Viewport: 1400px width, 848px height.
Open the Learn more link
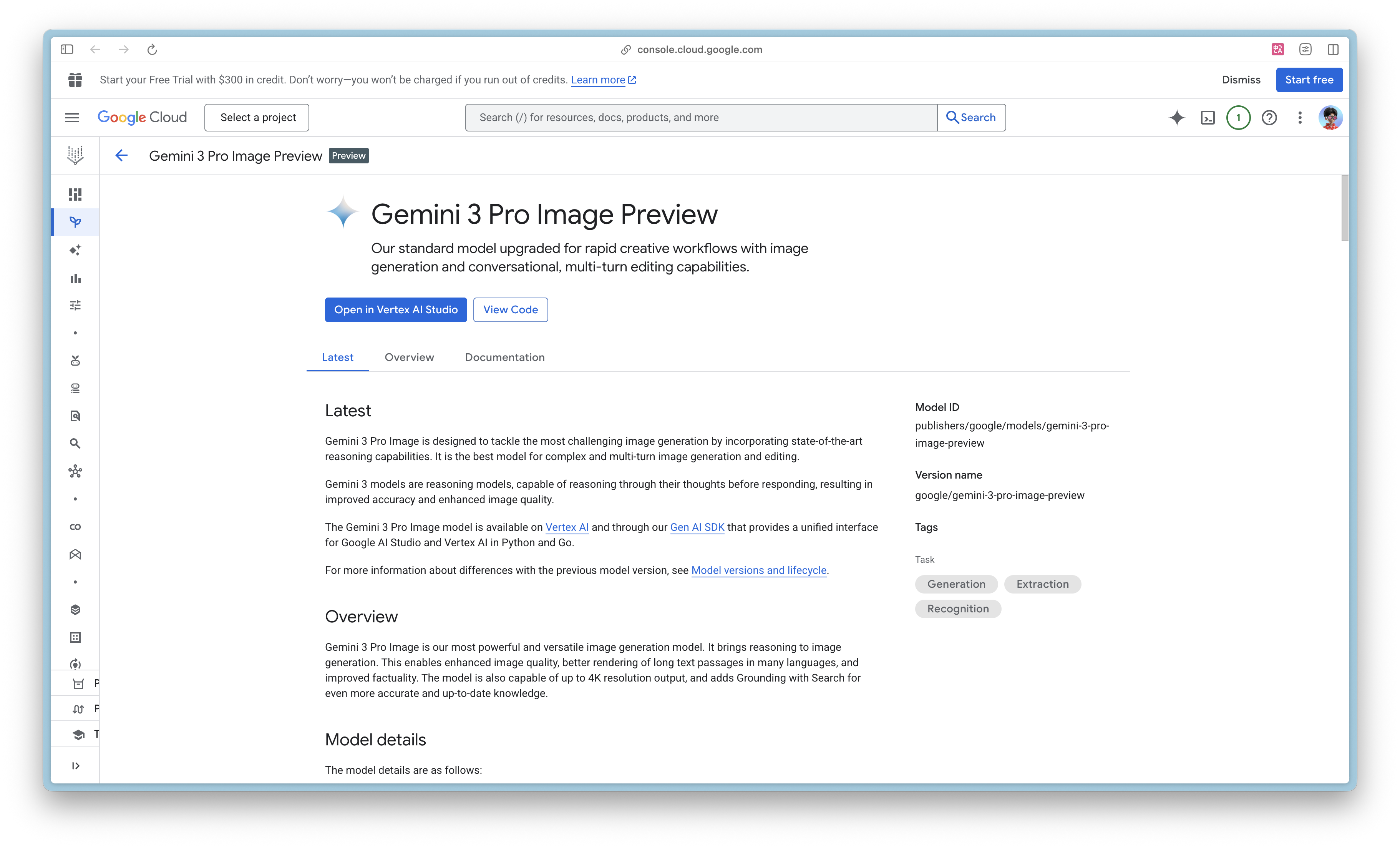coord(603,80)
